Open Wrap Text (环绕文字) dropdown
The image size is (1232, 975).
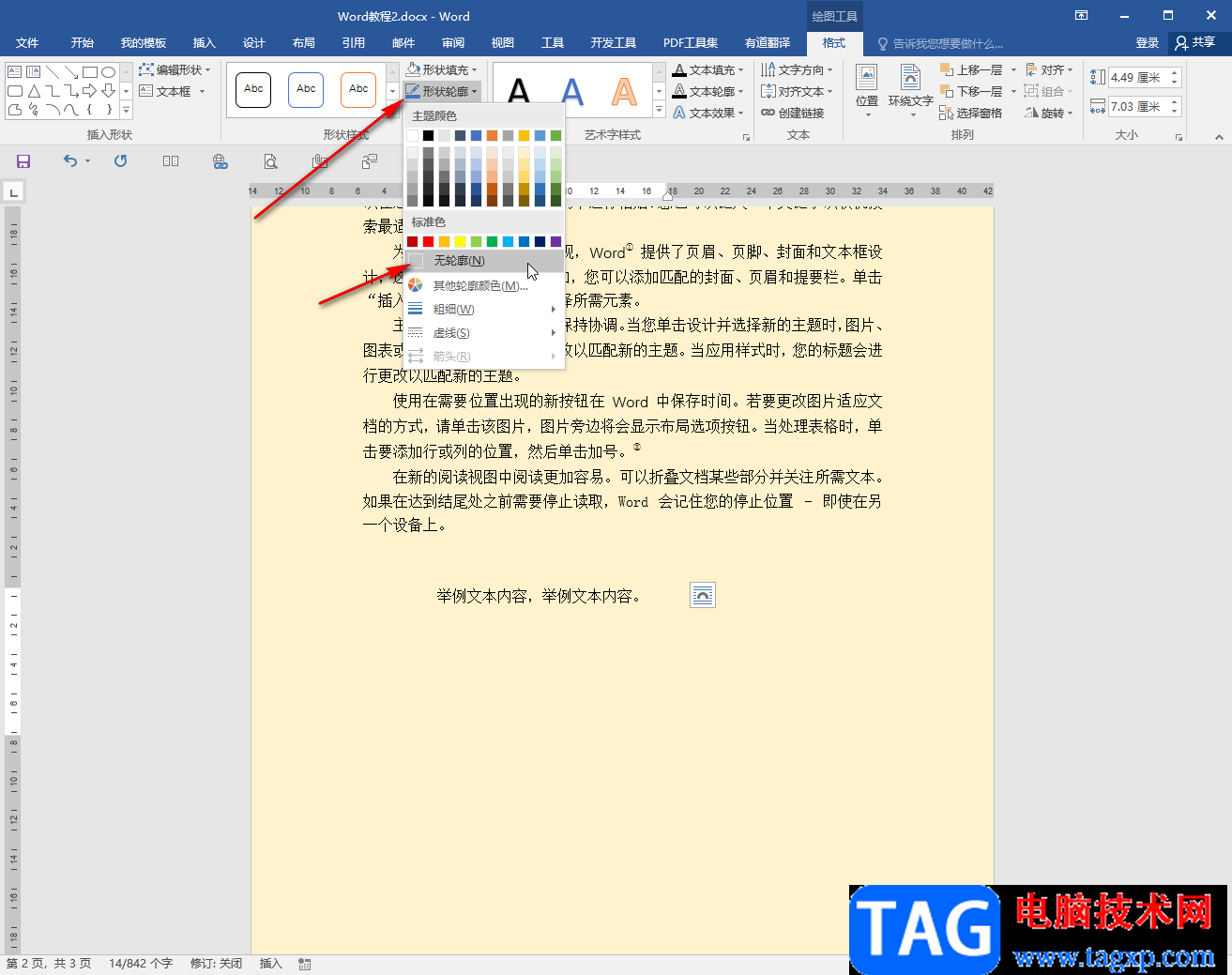click(910, 91)
